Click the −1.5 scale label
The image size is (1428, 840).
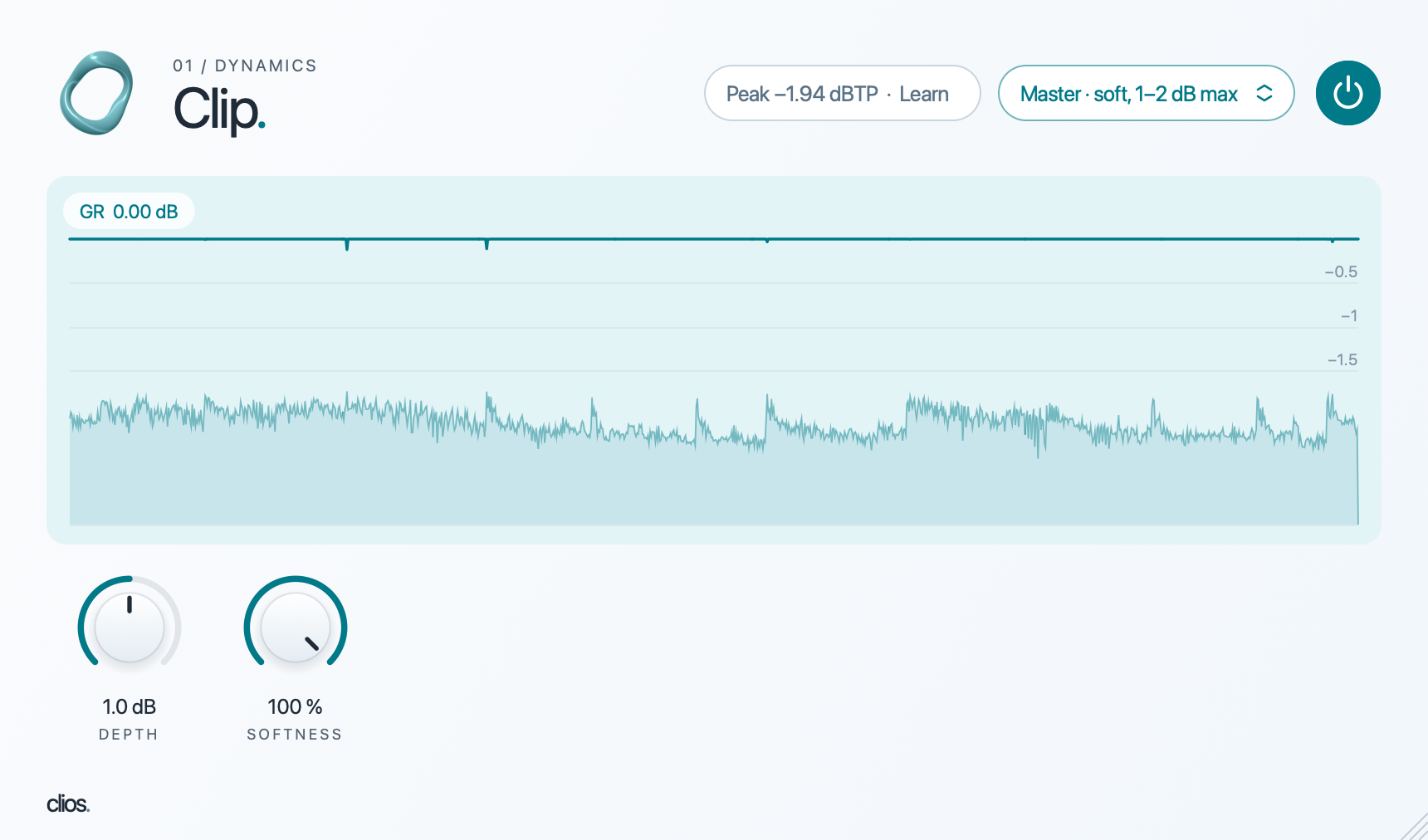1342,359
